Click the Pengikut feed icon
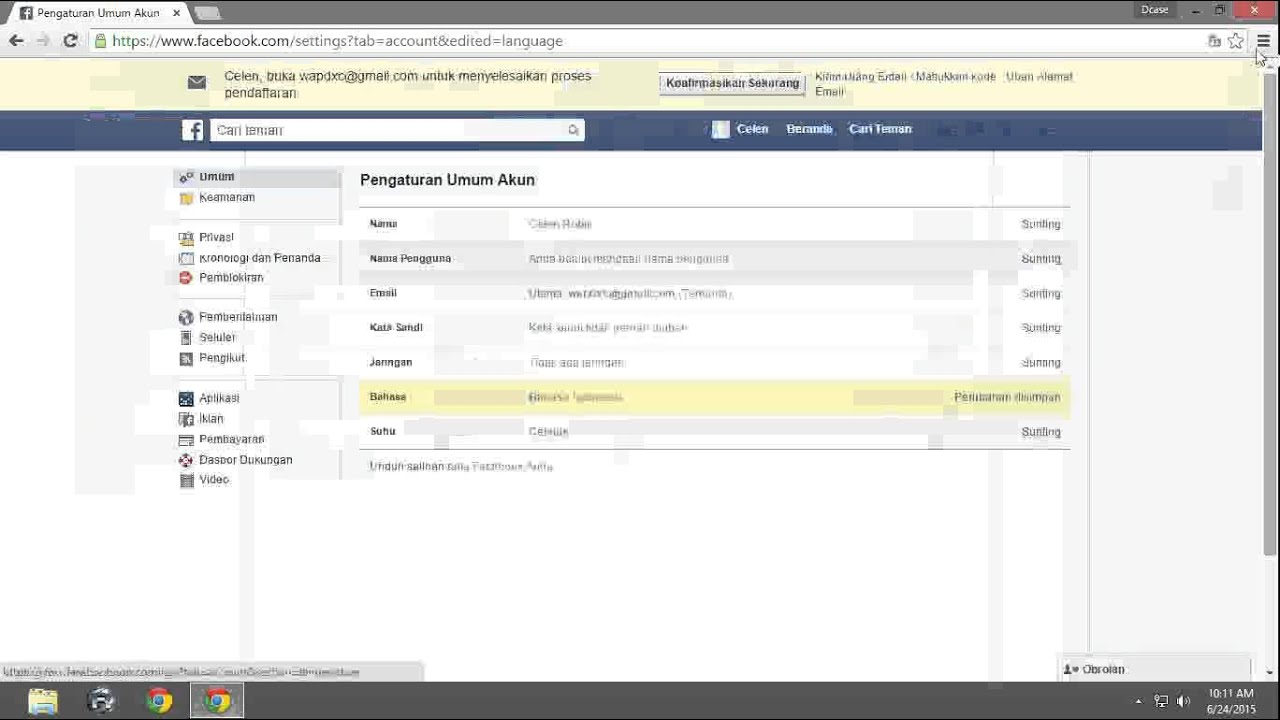This screenshot has height=720, width=1280. click(186, 358)
